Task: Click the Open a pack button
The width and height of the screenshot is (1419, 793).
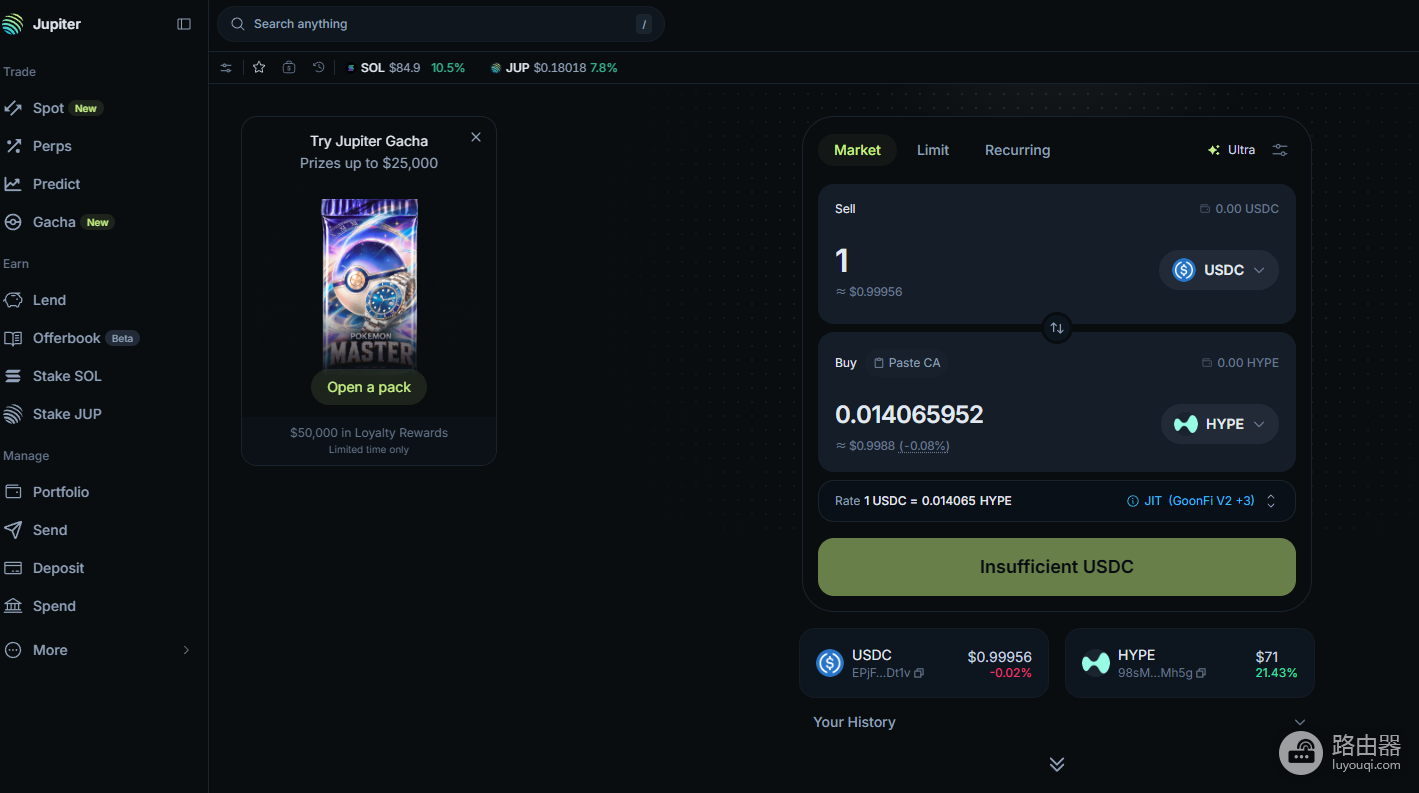Action: click(x=369, y=387)
